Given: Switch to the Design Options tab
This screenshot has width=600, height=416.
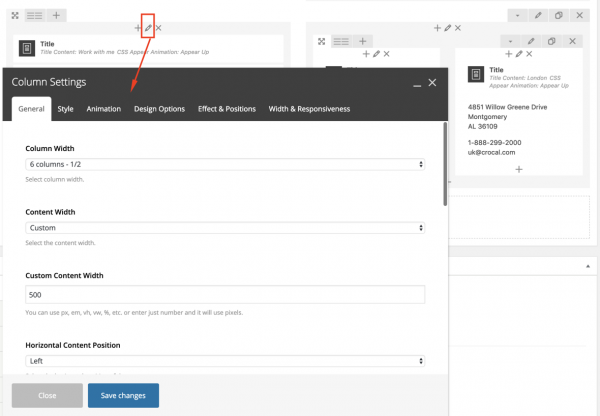Looking at the screenshot, I should [159, 109].
